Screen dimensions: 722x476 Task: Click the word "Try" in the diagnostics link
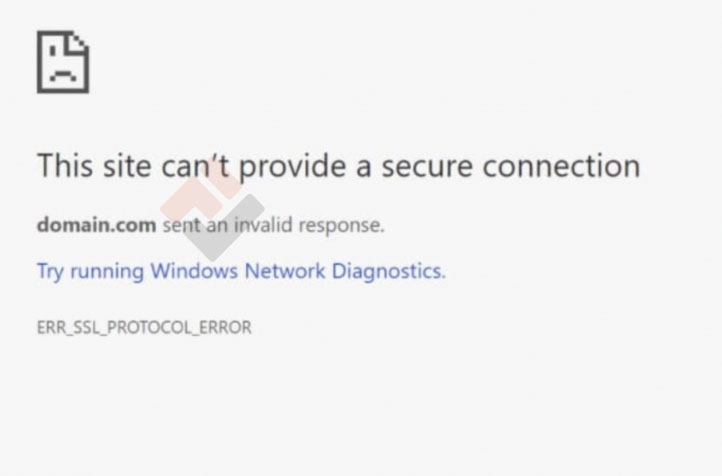(x=50, y=271)
